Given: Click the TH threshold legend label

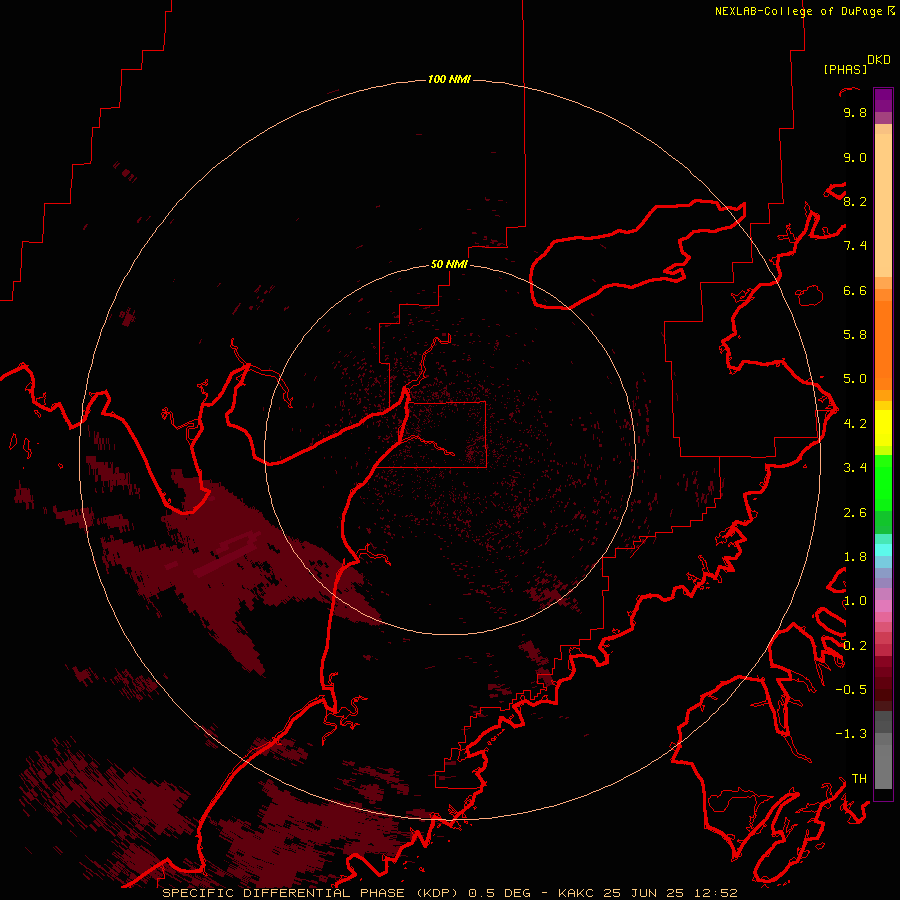Looking at the screenshot, I should tap(859, 779).
